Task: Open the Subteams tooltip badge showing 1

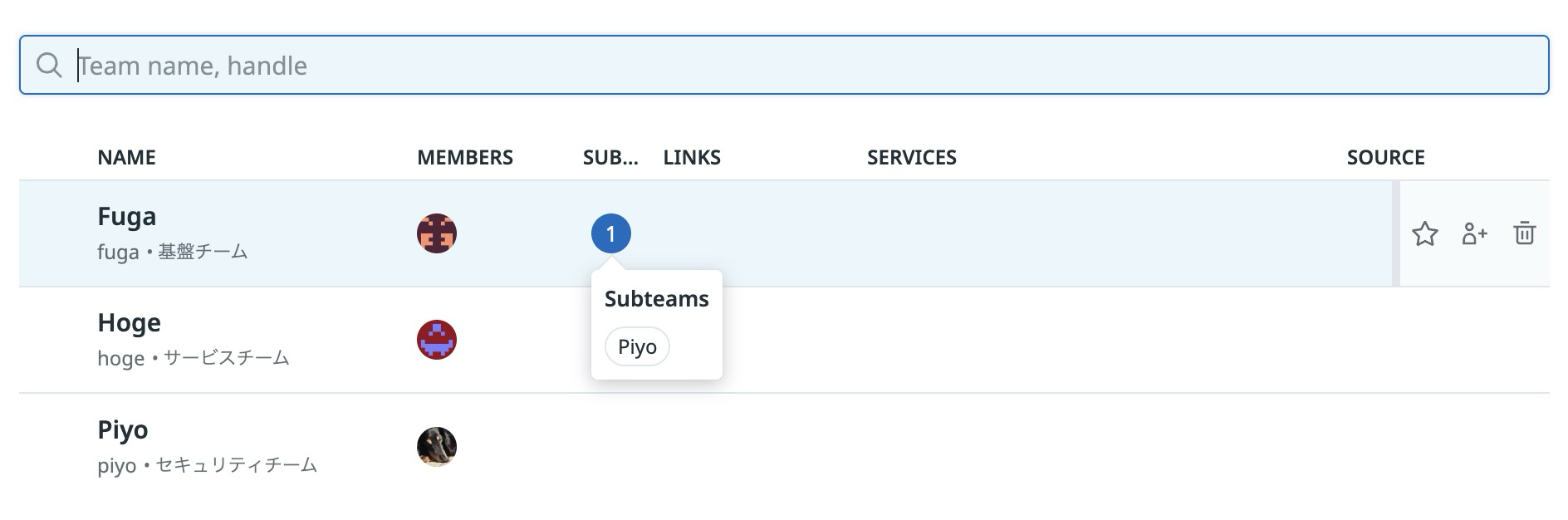Action: click(x=611, y=233)
